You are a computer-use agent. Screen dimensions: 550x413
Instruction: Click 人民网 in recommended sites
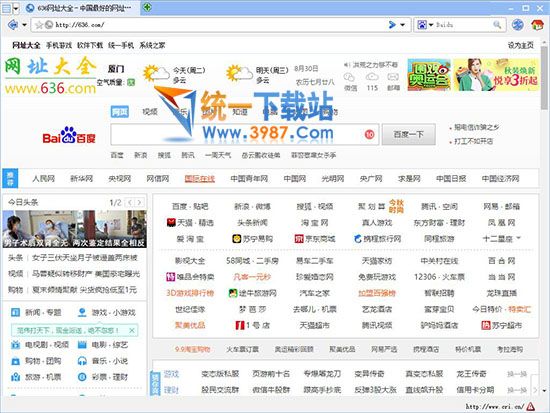point(43,179)
